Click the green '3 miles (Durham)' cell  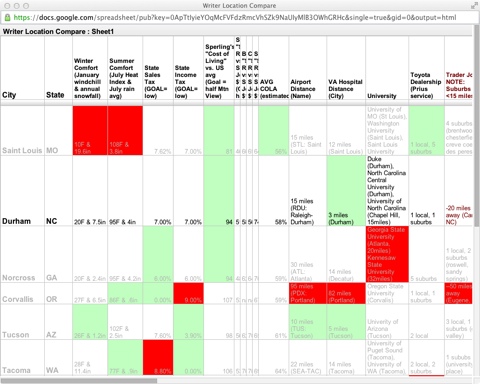pyautogui.click(x=346, y=191)
